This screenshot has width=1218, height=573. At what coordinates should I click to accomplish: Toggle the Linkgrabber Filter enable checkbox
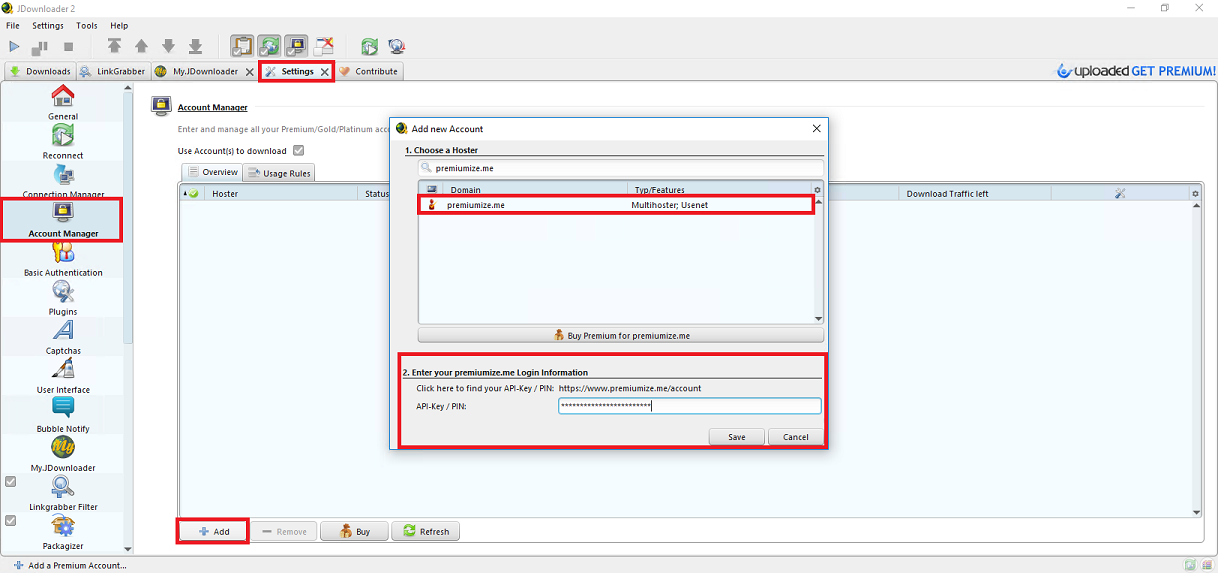(x=11, y=482)
